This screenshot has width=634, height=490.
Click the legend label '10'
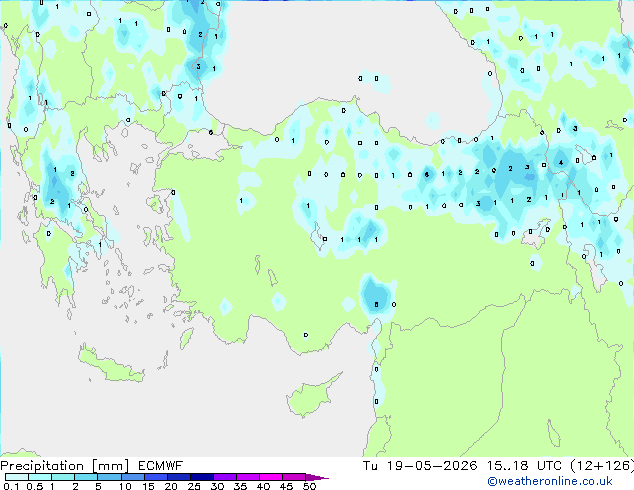click(x=125, y=486)
